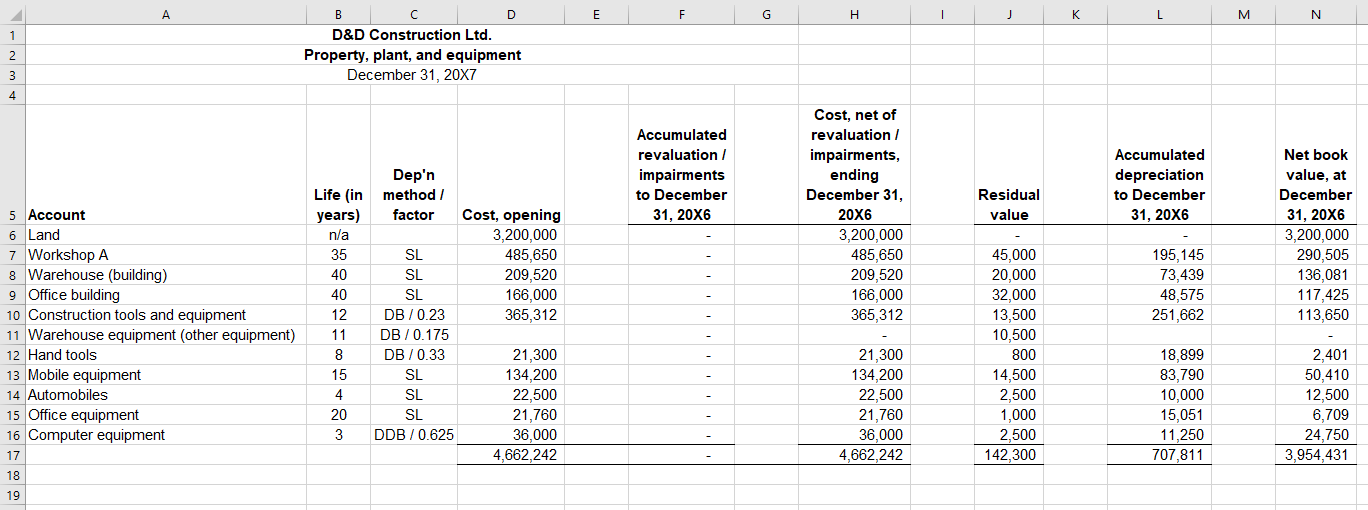Click the 'December 31, 20X7' date cell
This screenshot has width=1368, height=510.
click(x=412, y=75)
